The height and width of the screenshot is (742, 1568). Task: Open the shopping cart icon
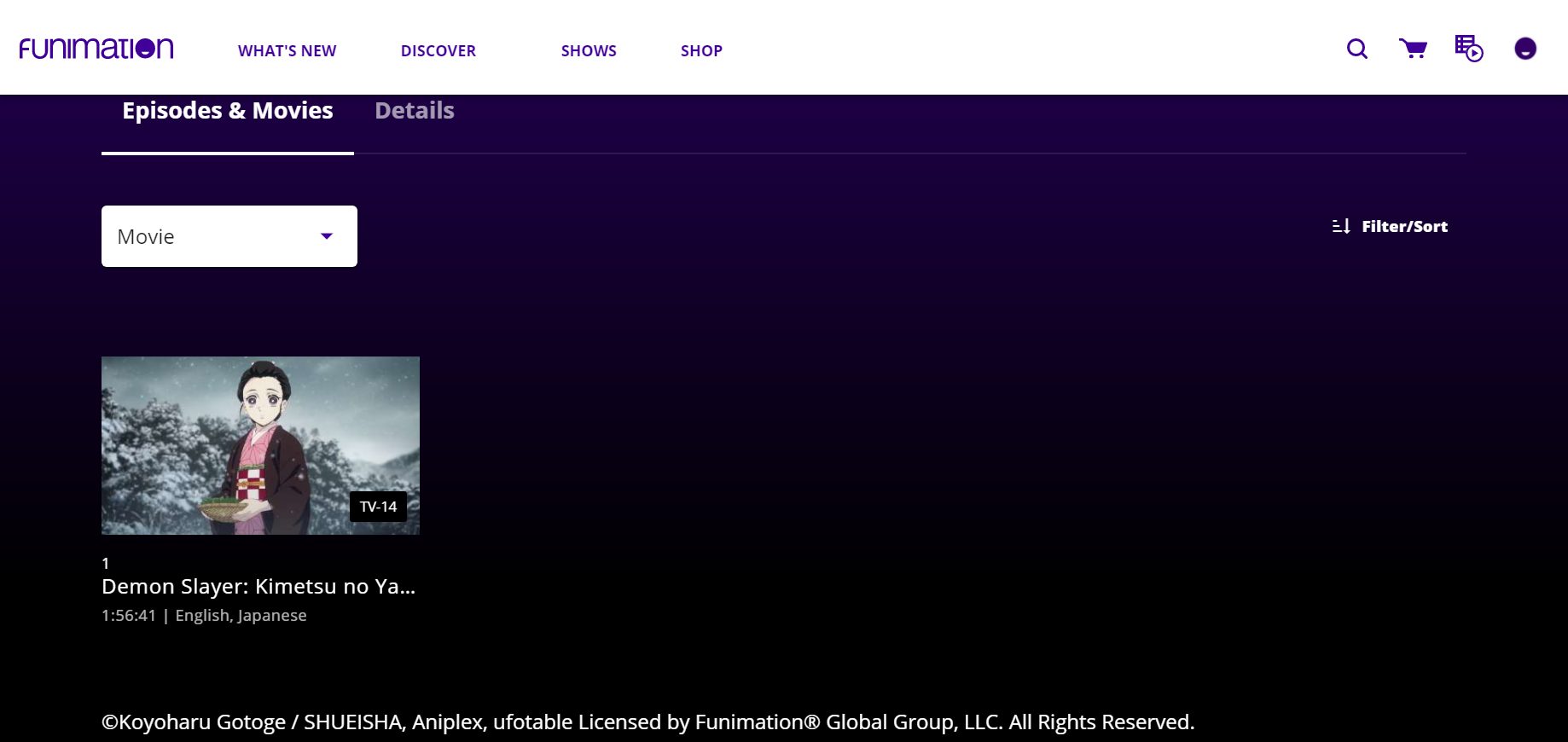[1413, 49]
